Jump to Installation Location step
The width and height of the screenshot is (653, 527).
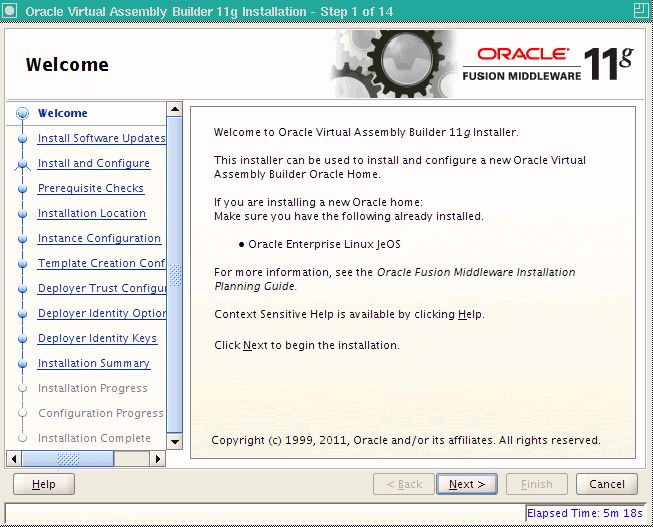coord(92,213)
